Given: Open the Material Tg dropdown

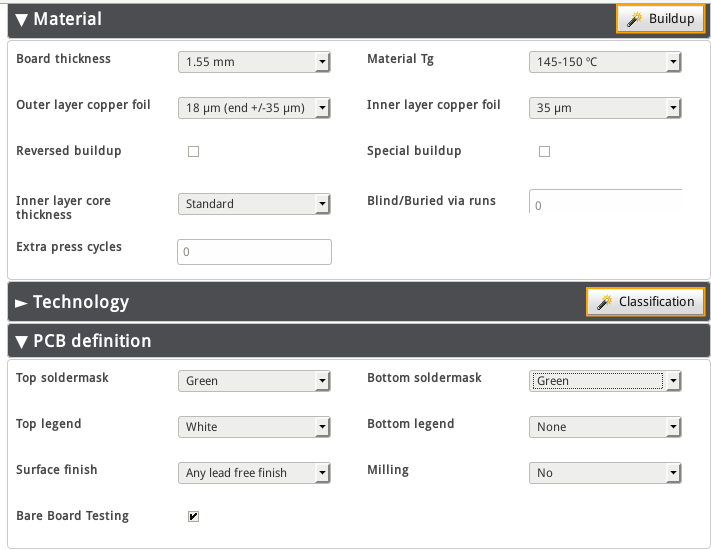Looking at the screenshot, I should pyautogui.click(x=605, y=62).
